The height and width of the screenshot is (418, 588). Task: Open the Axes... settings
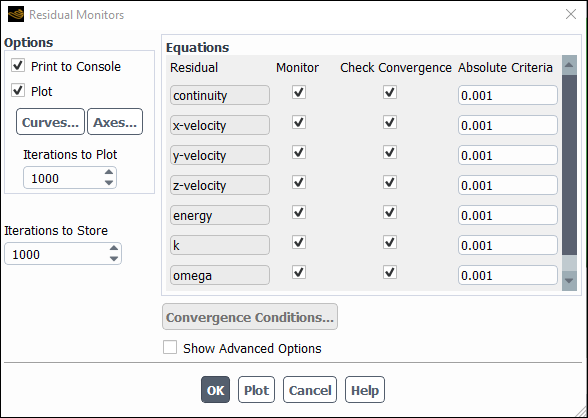pyautogui.click(x=115, y=122)
